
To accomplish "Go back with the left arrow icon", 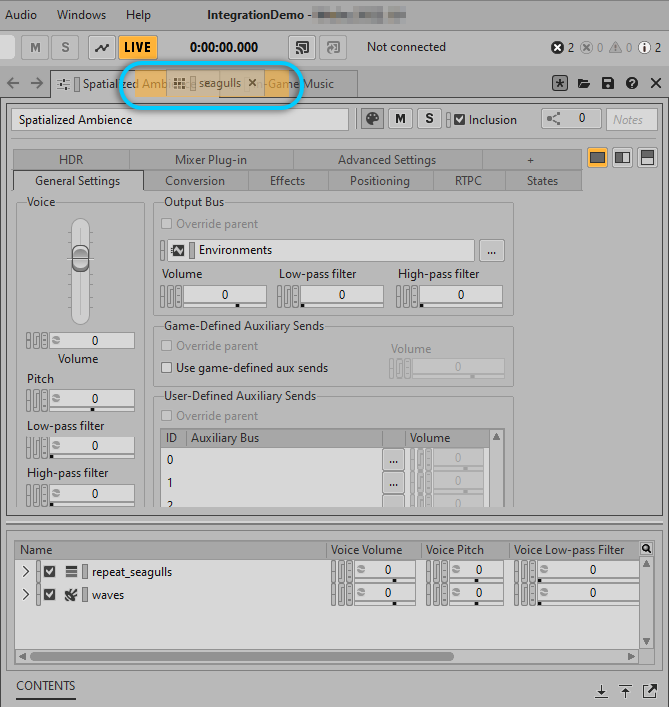I will [x=14, y=84].
